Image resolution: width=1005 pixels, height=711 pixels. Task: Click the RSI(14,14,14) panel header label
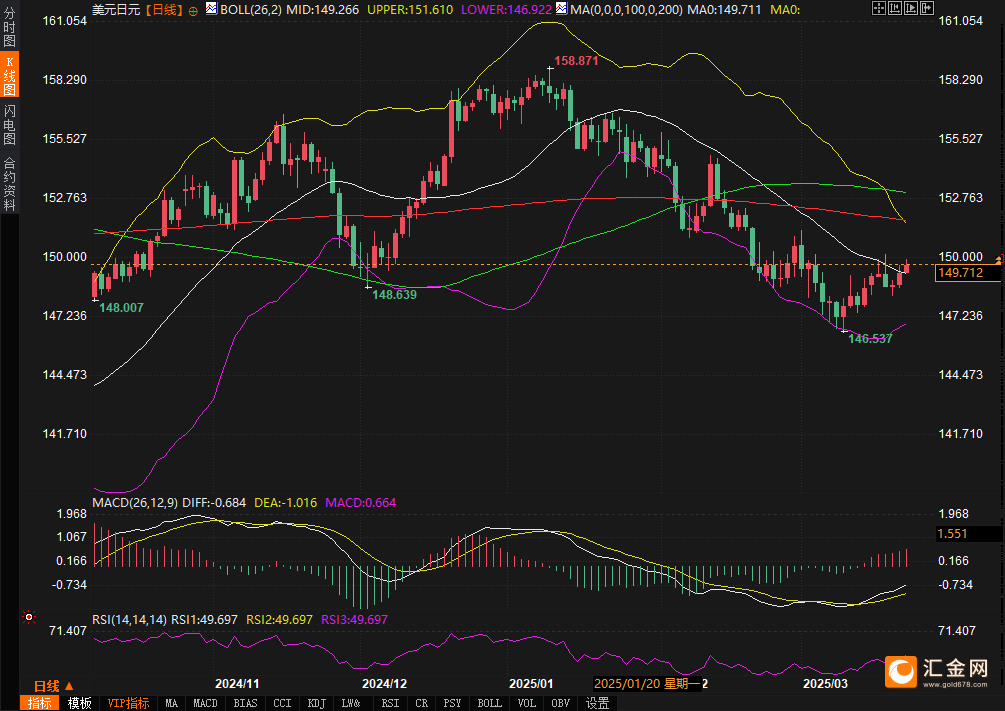point(129,620)
